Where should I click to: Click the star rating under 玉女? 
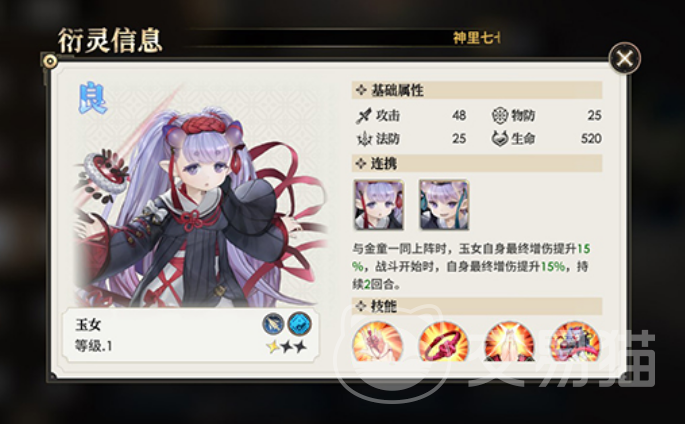click(x=287, y=347)
